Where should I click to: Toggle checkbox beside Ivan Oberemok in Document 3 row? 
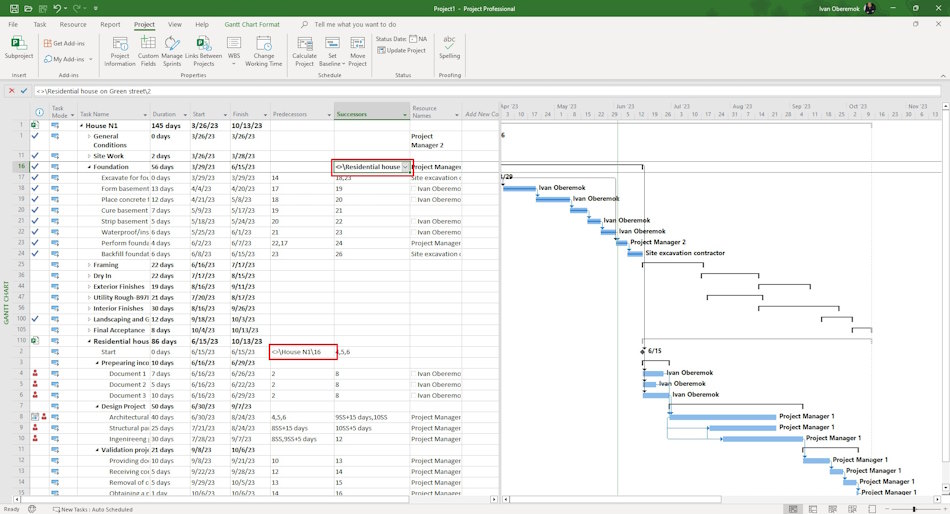[414, 396]
